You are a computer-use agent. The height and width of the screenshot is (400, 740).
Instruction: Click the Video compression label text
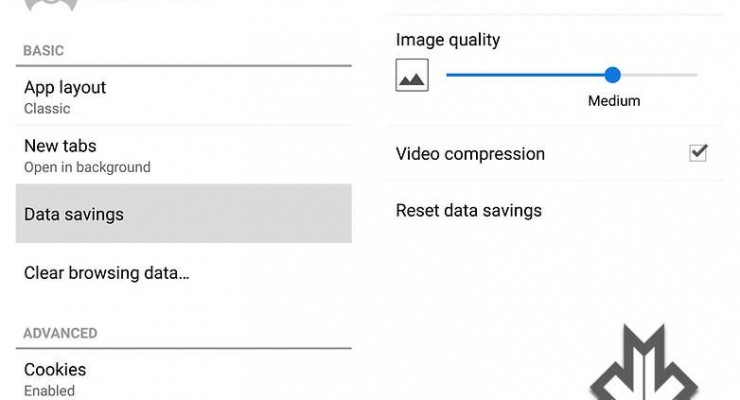click(470, 154)
